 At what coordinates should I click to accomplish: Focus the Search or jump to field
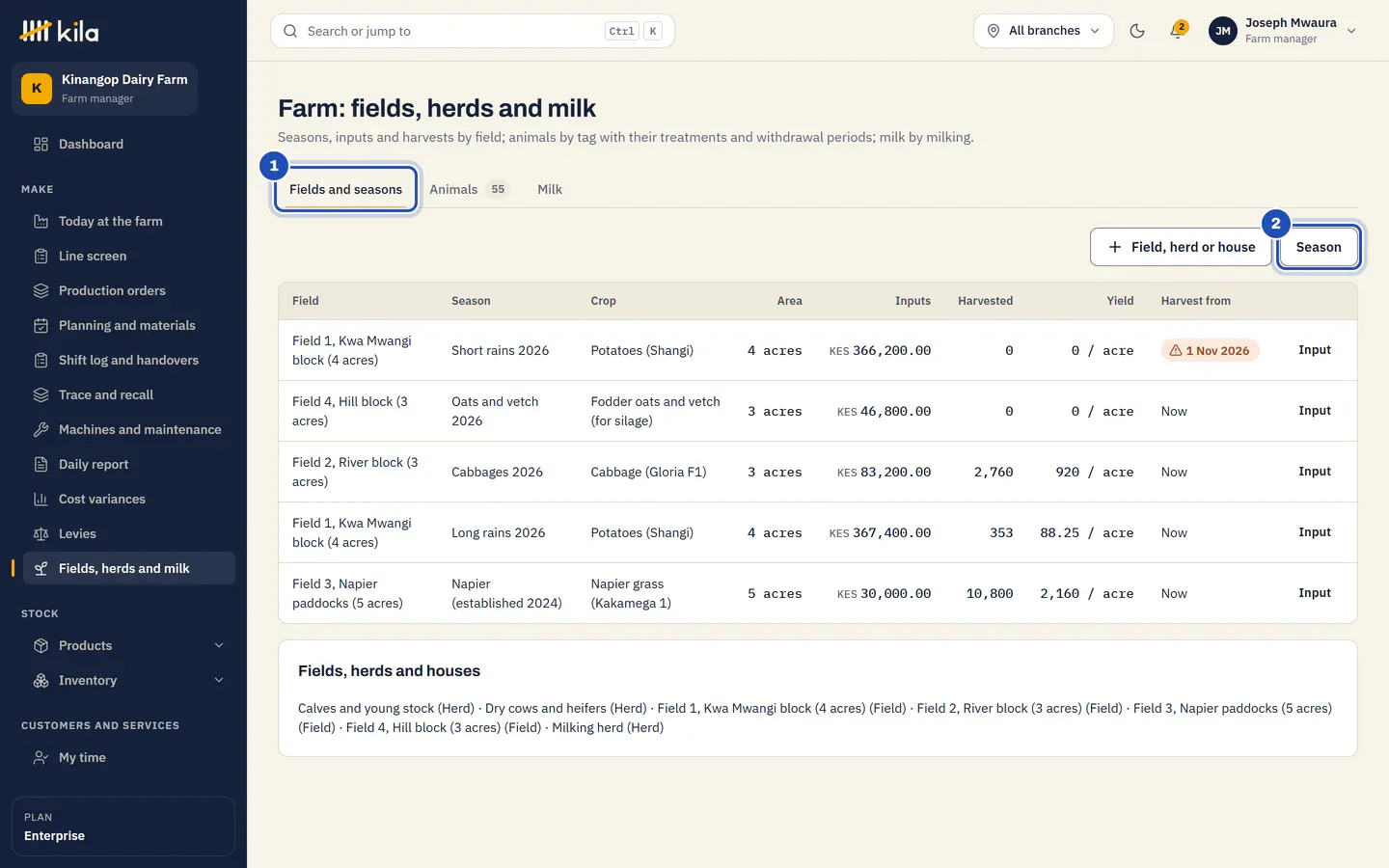pyautogui.click(x=473, y=31)
